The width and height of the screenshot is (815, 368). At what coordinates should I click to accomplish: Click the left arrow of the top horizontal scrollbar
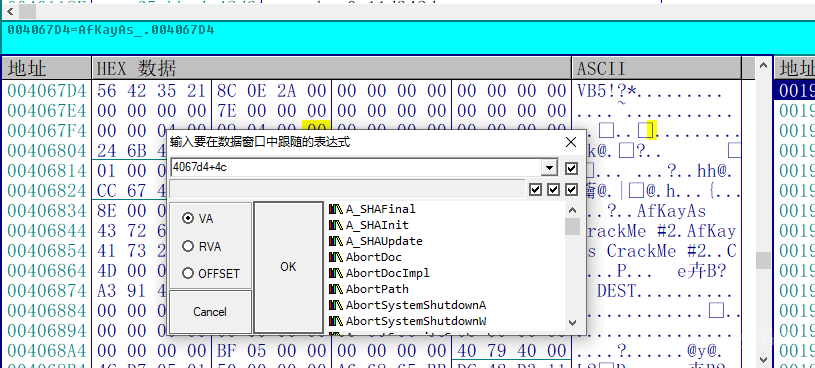[x=10, y=11]
